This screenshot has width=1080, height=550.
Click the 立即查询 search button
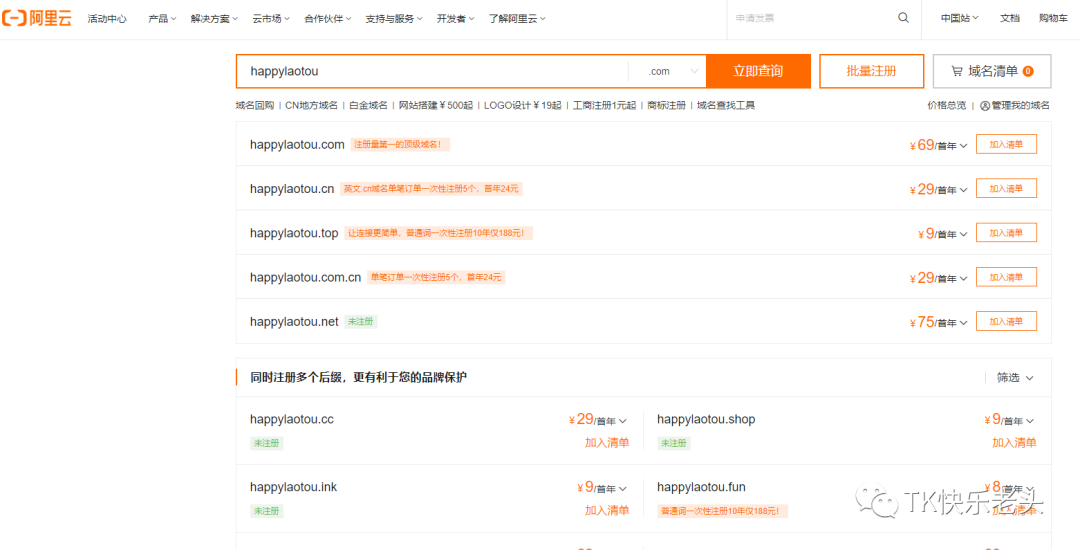coord(758,71)
